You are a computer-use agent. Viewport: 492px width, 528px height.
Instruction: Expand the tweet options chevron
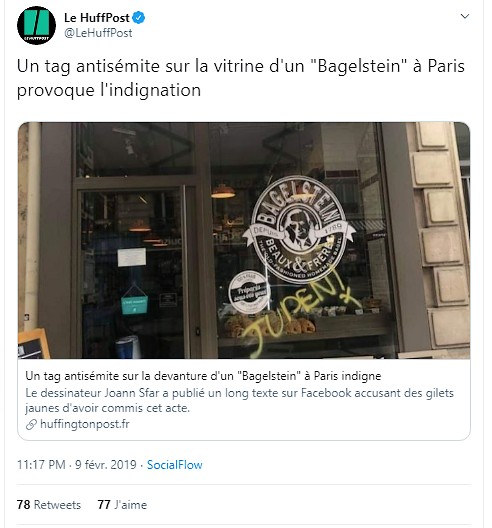coord(465,16)
